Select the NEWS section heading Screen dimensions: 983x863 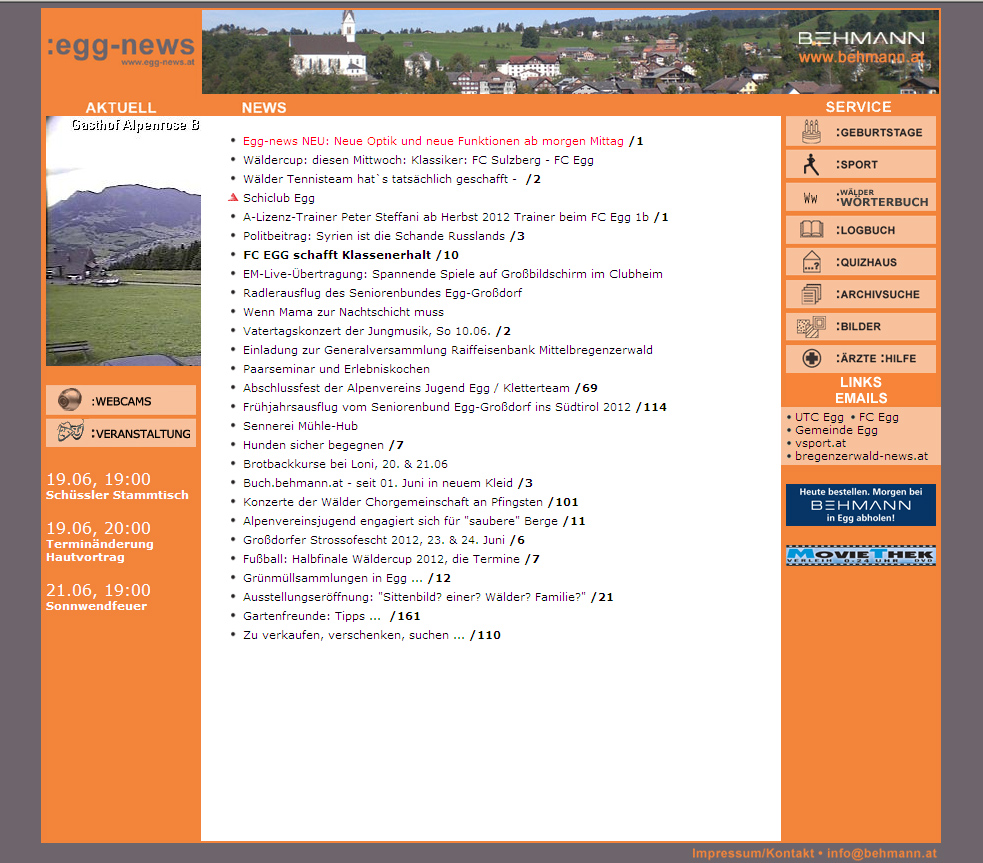point(264,108)
